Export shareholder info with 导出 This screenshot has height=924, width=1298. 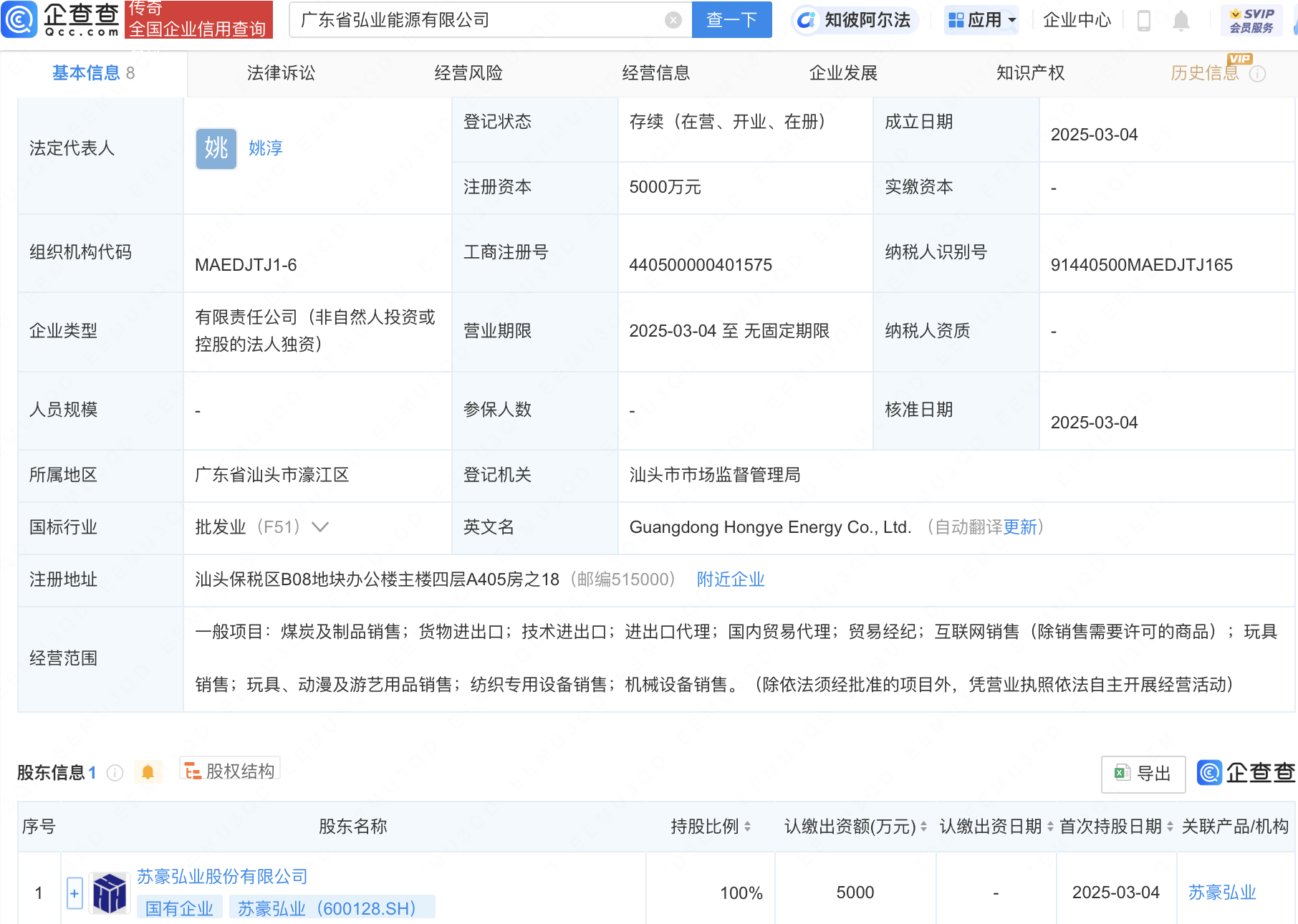1143,774
